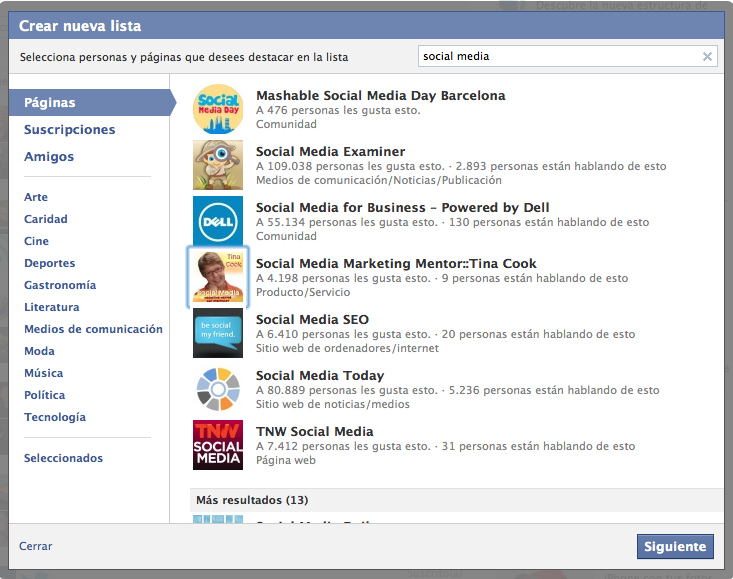
Task: Click Cerrar to close dialog
Action: click(36, 546)
